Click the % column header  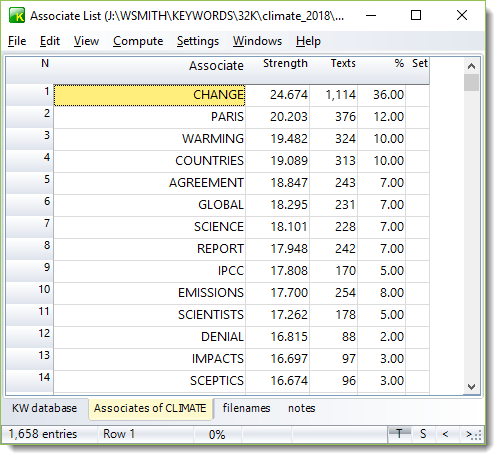click(382, 70)
